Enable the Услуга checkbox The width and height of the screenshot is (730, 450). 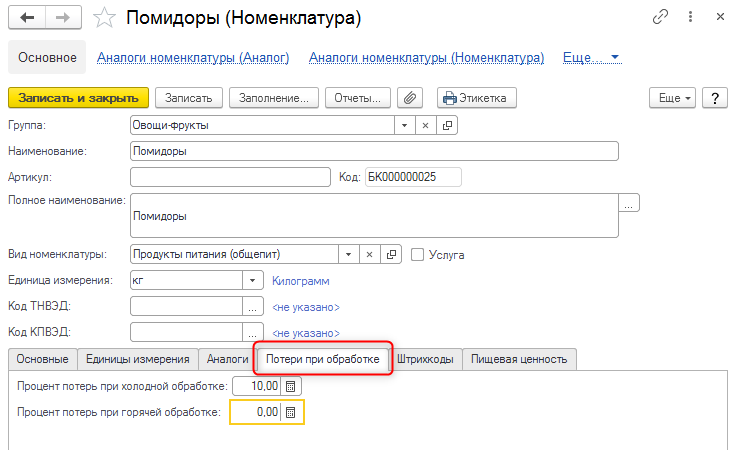(418, 254)
